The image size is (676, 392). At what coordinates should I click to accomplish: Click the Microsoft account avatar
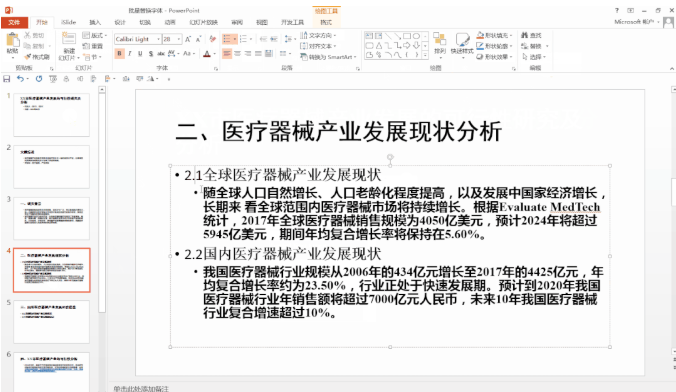(668, 22)
